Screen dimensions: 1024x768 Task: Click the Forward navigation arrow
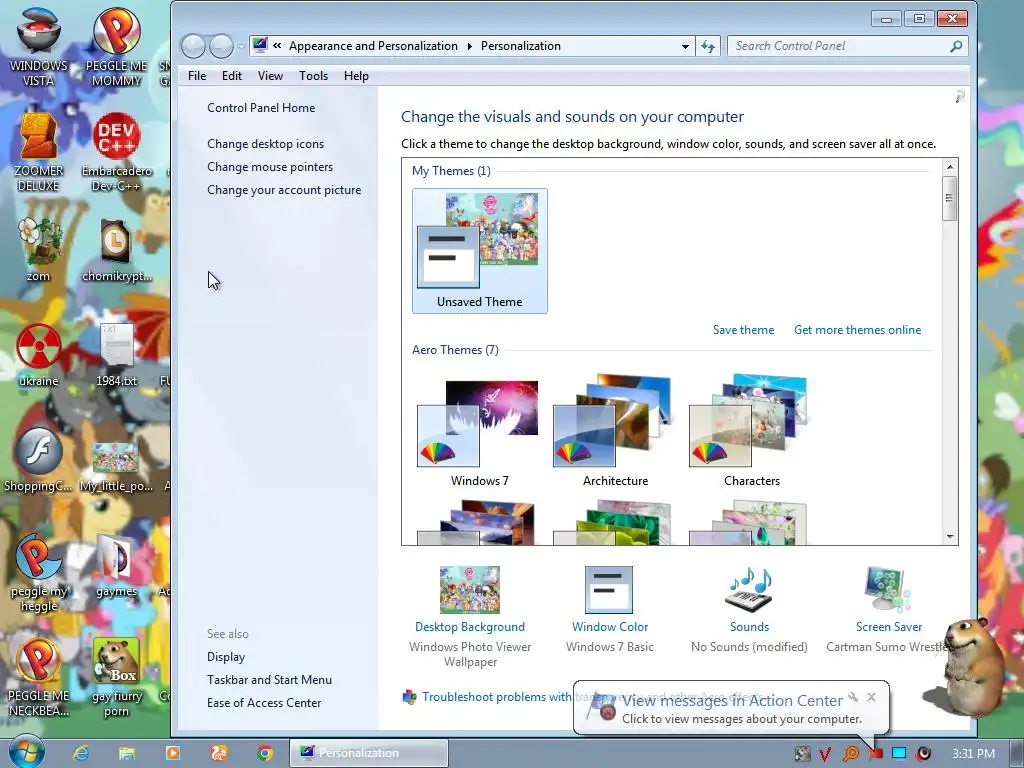[221, 46]
